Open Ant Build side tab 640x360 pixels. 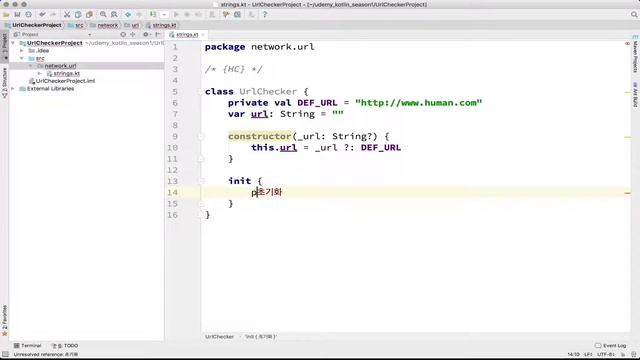coord(635,94)
